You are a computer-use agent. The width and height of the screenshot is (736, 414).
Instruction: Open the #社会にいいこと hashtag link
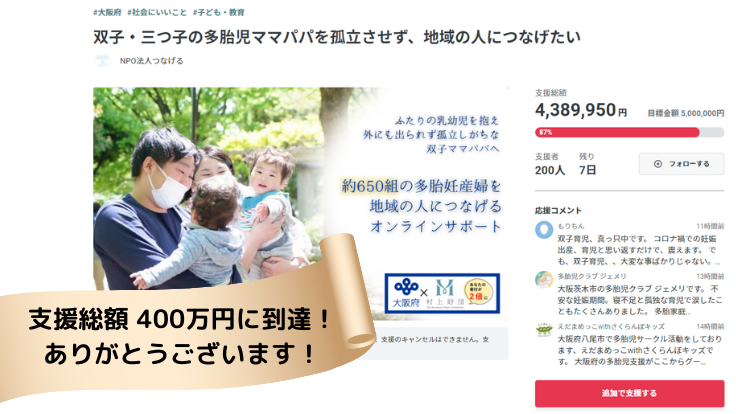(x=157, y=12)
